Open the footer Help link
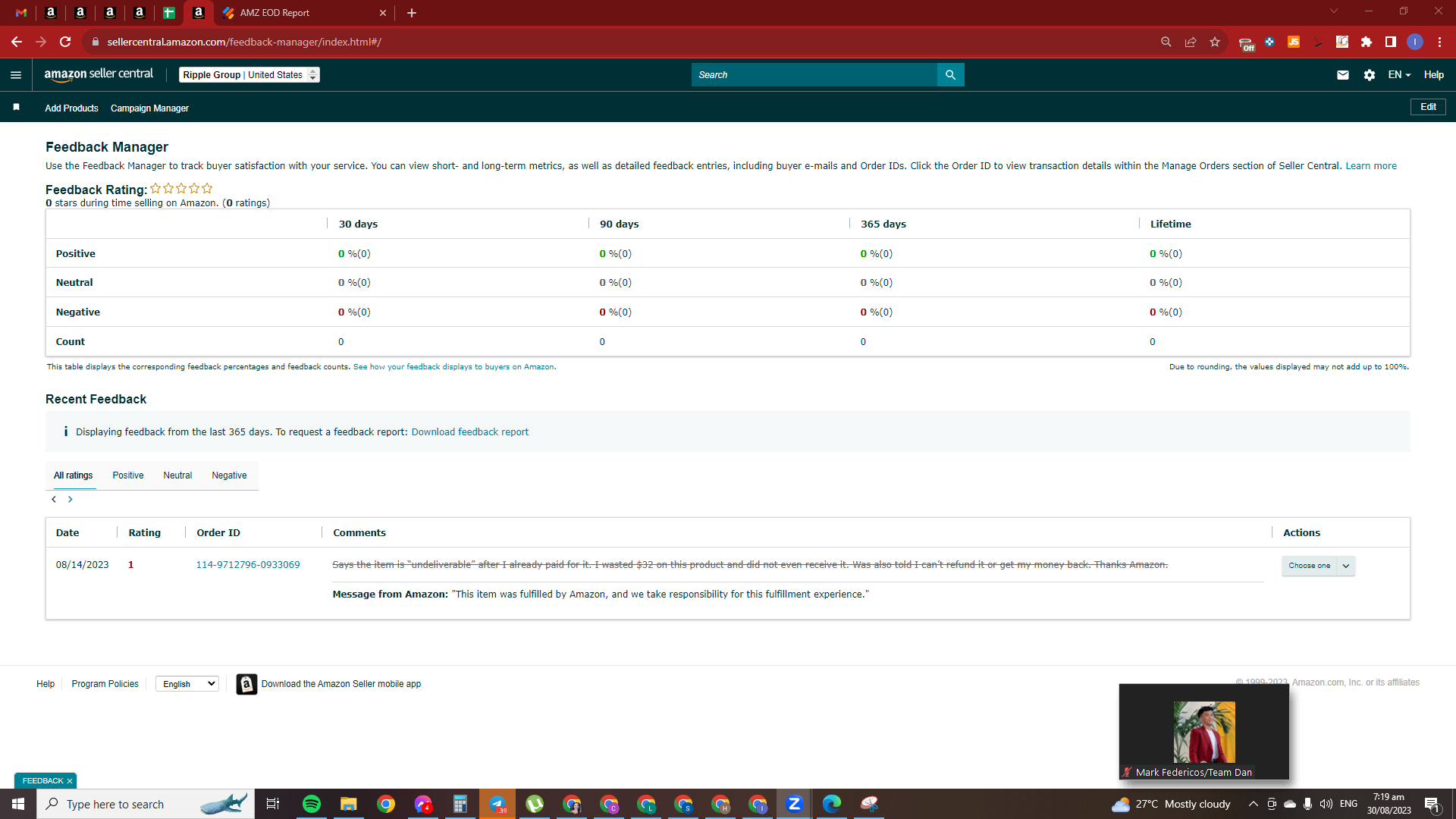 click(x=45, y=684)
